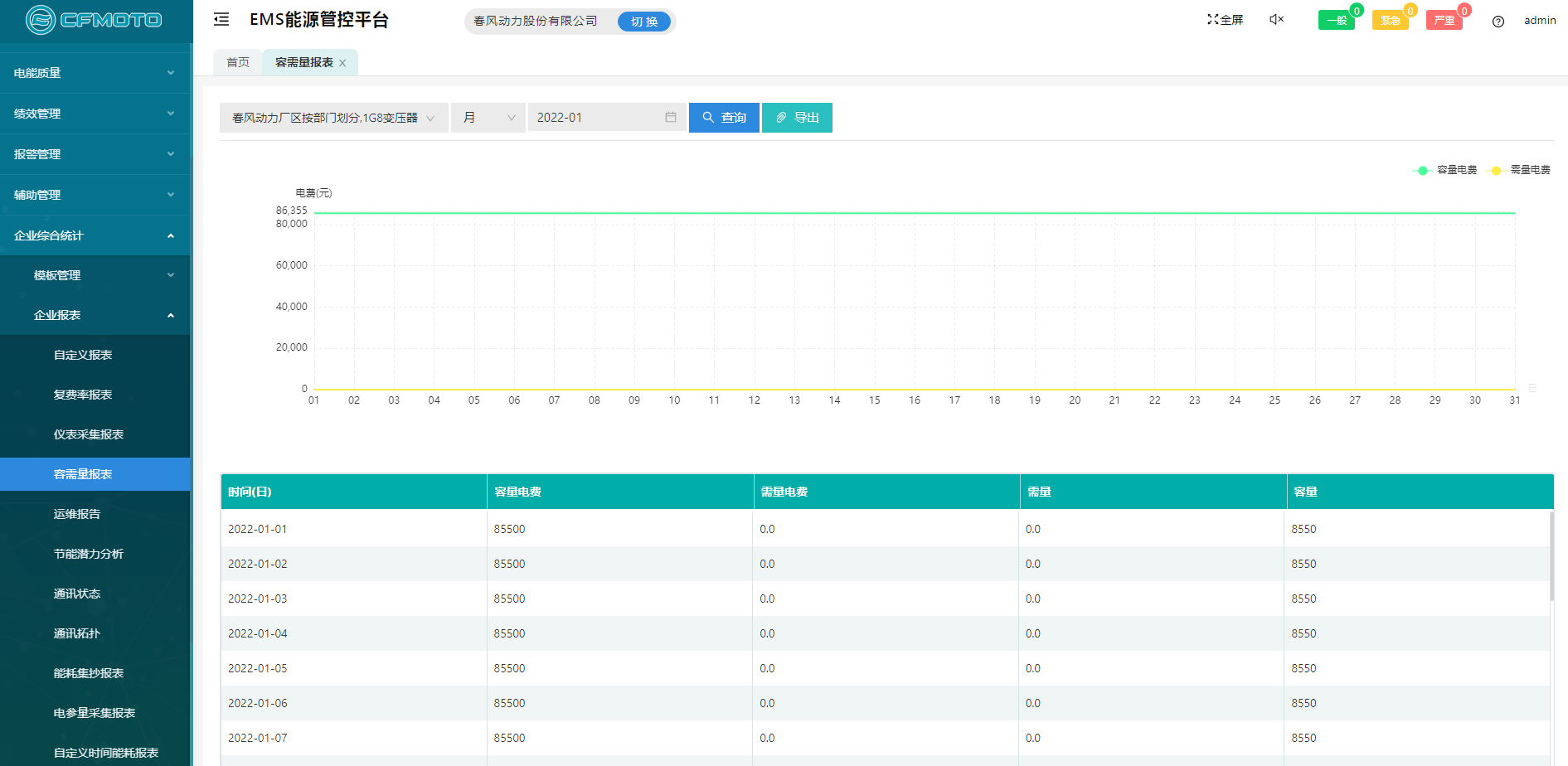Open the transformer selection dropdown
The image size is (1568, 766).
pos(333,118)
